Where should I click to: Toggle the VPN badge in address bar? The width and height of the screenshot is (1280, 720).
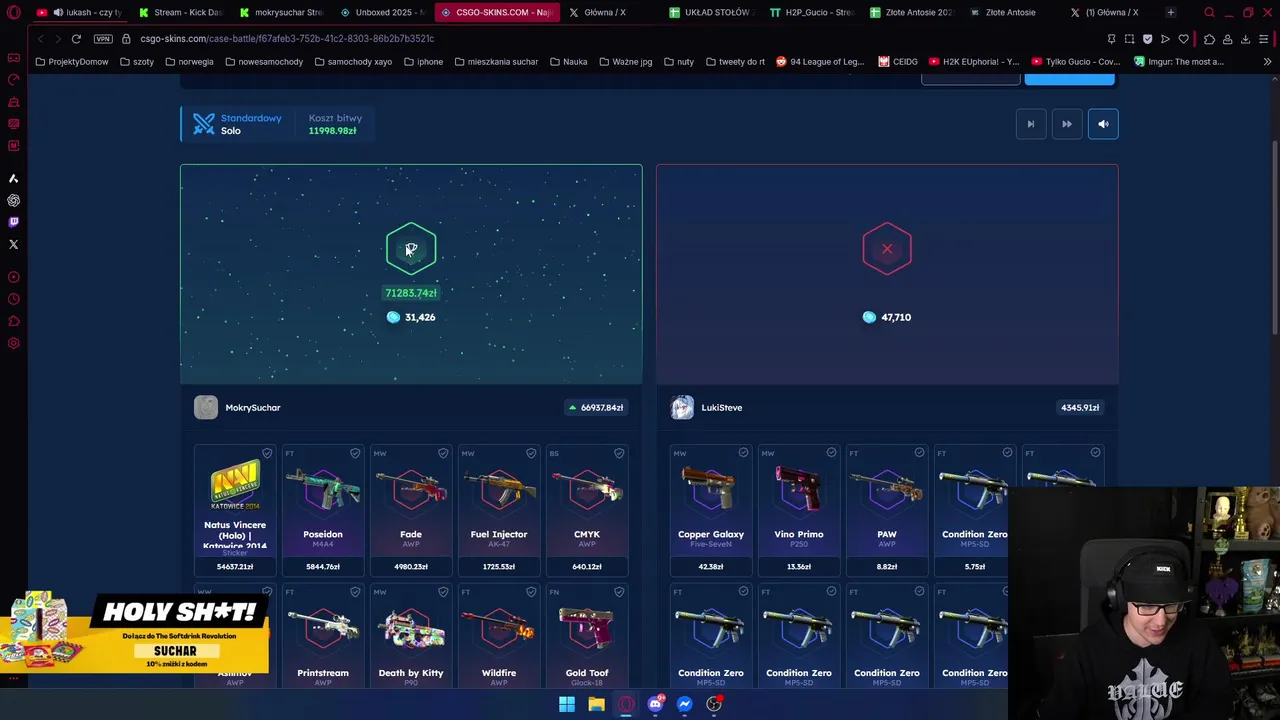point(103,38)
